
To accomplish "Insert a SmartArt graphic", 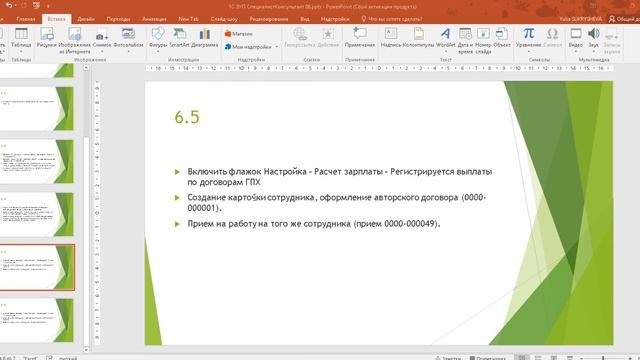I will click(180, 38).
